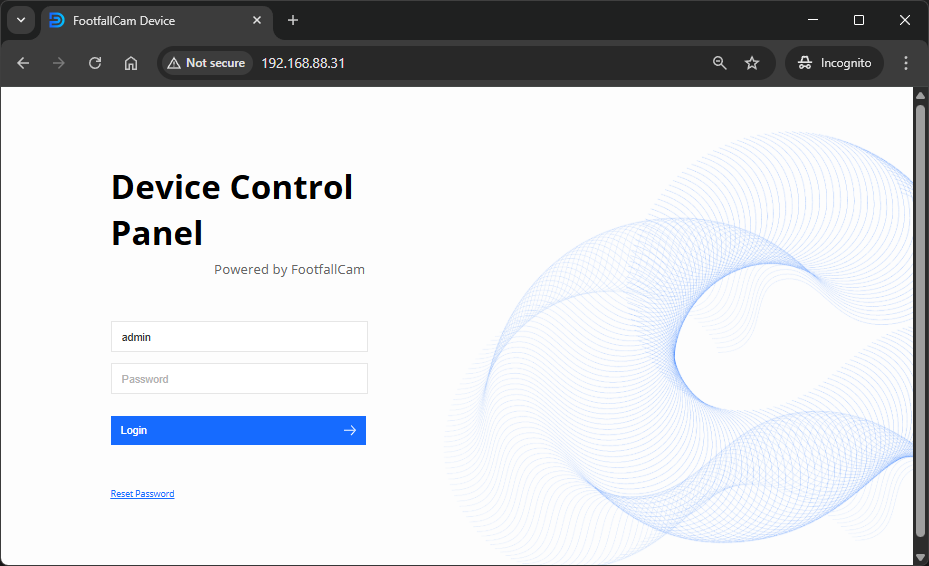
Task: Expand the tab search dropdown arrow
Action: 20,20
